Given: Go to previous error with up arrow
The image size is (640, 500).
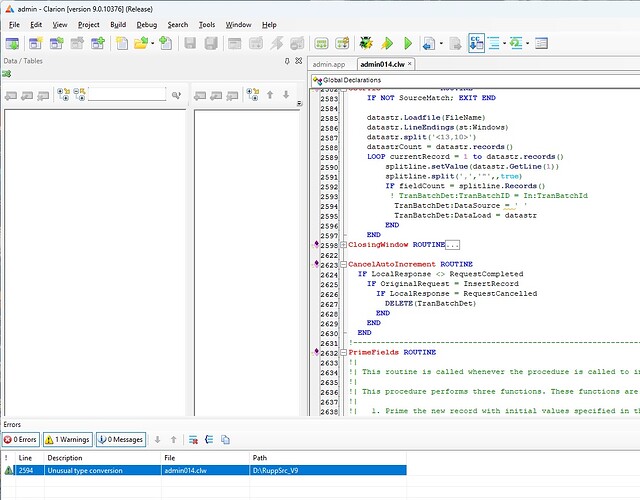Looking at the screenshot, I should click(x=173, y=440).
